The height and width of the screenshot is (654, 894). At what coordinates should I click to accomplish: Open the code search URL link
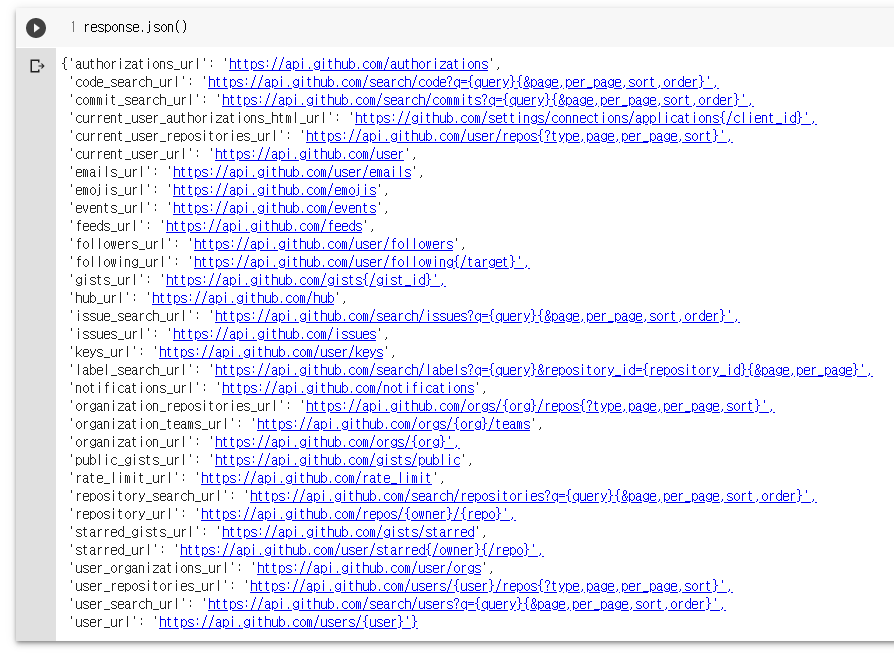463,82
